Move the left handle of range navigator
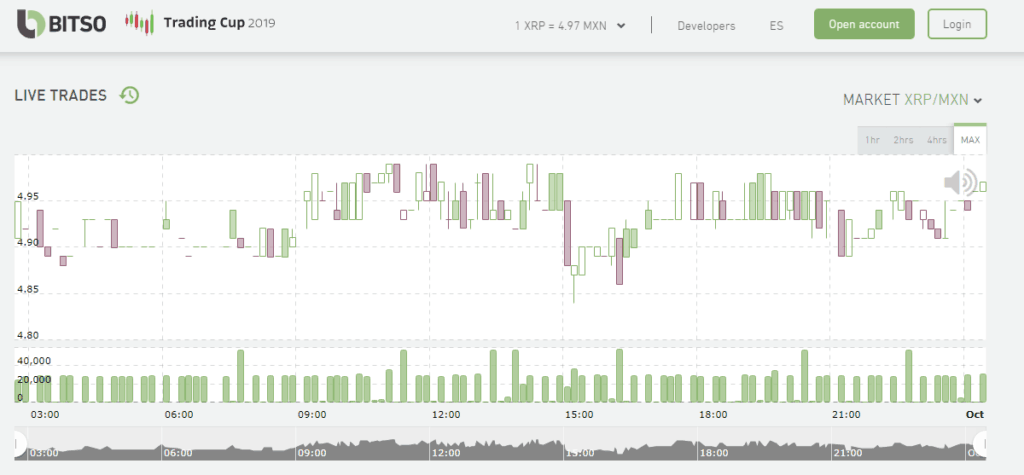 point(19,444)
